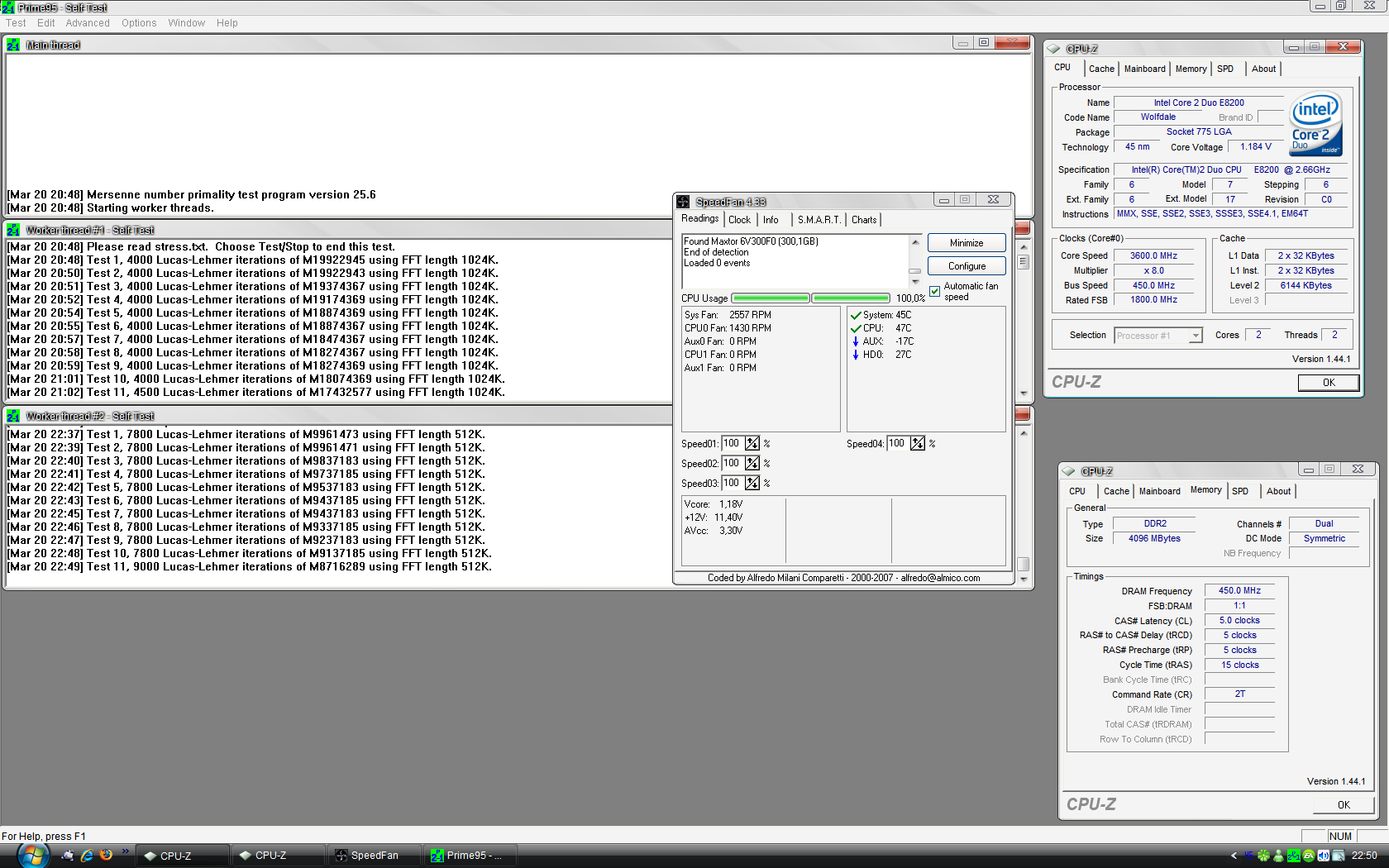Click the Show Desktop quick launch icon
This screenshot has width=1389, height=868.
pos(68,856)
